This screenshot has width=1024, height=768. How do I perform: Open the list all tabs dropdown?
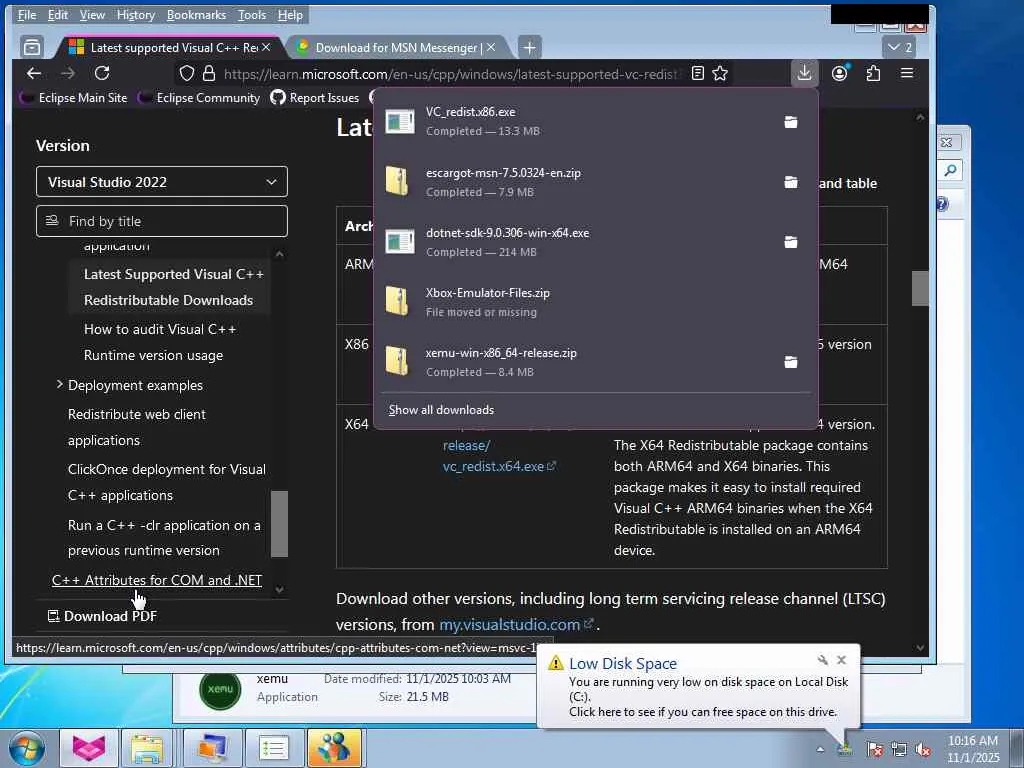pyautogui.click(x=899, y=48)
